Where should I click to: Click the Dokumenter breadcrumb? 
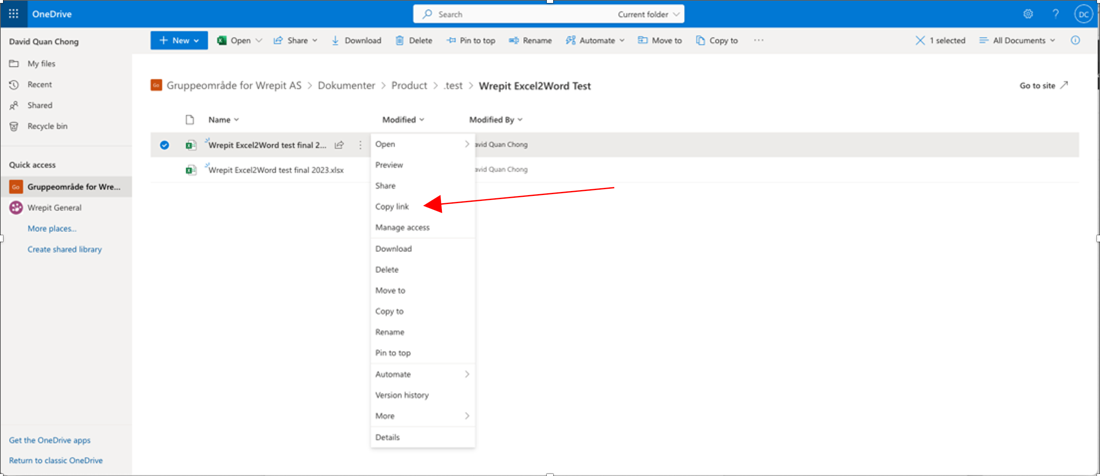click(x=347, y=86)
